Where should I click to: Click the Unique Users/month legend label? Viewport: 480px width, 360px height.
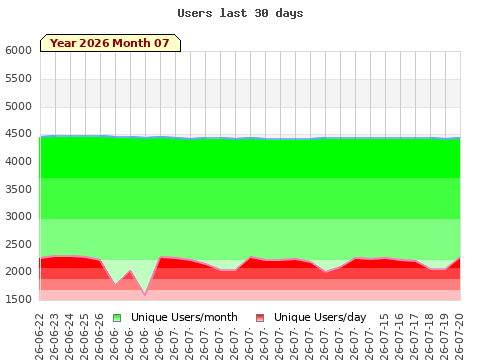(x=184, y=317)
